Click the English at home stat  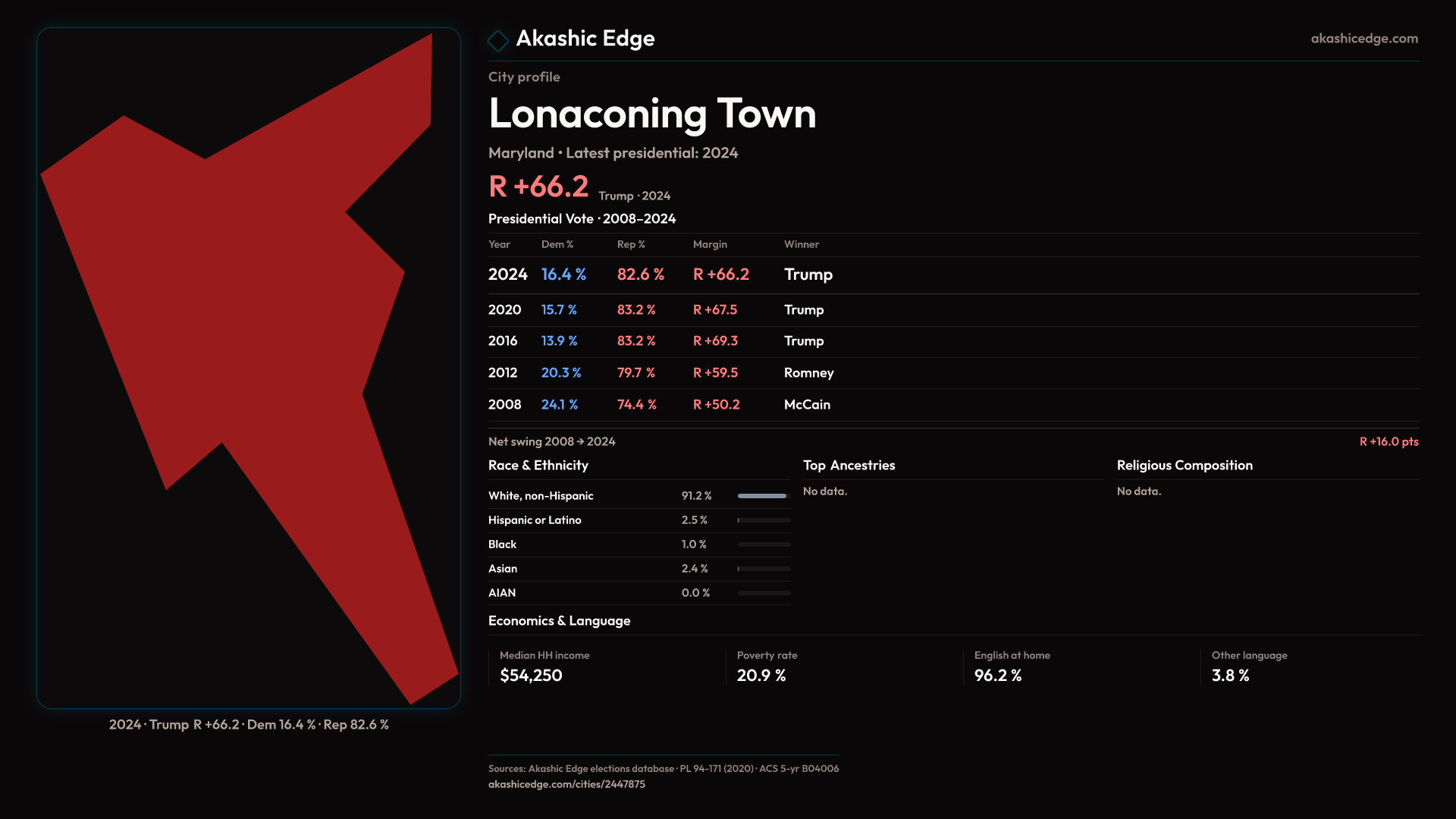coord(1012,667)
